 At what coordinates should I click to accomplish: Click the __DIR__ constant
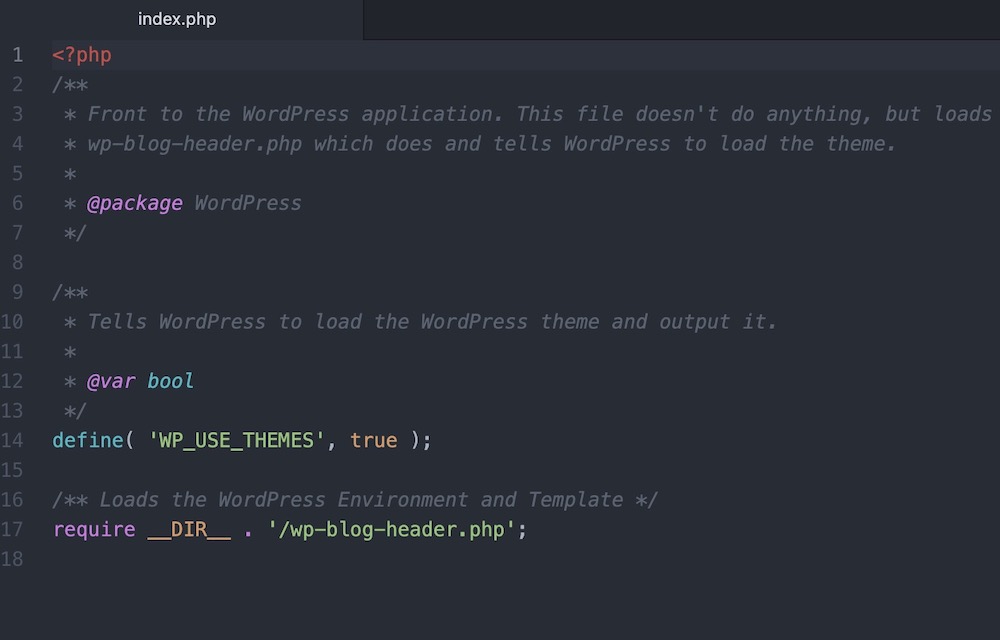tap(189, 530)
